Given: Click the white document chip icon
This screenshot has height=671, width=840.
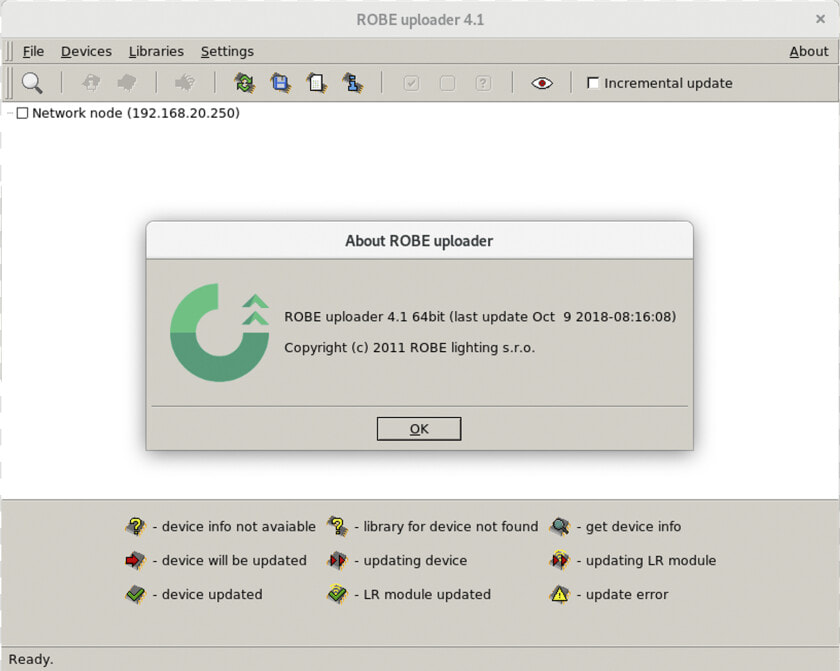Looking at the screenshot, I should [317, 83].
